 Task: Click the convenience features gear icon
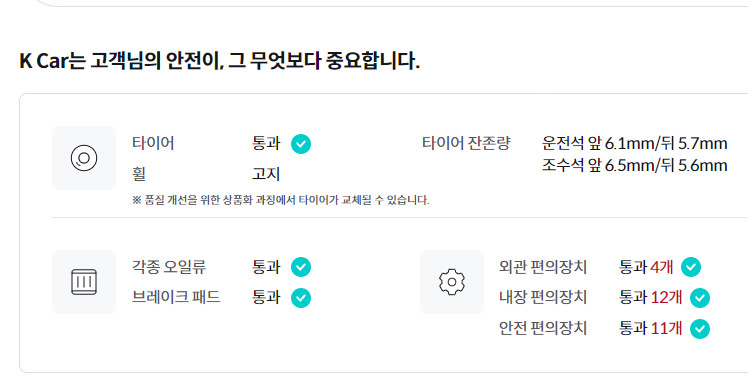[452, 282]
